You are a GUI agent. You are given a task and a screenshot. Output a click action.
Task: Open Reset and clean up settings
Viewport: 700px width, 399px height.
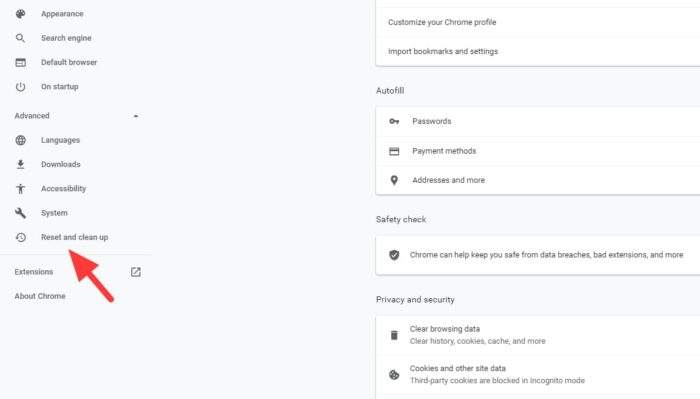click(x=75, y=237)
